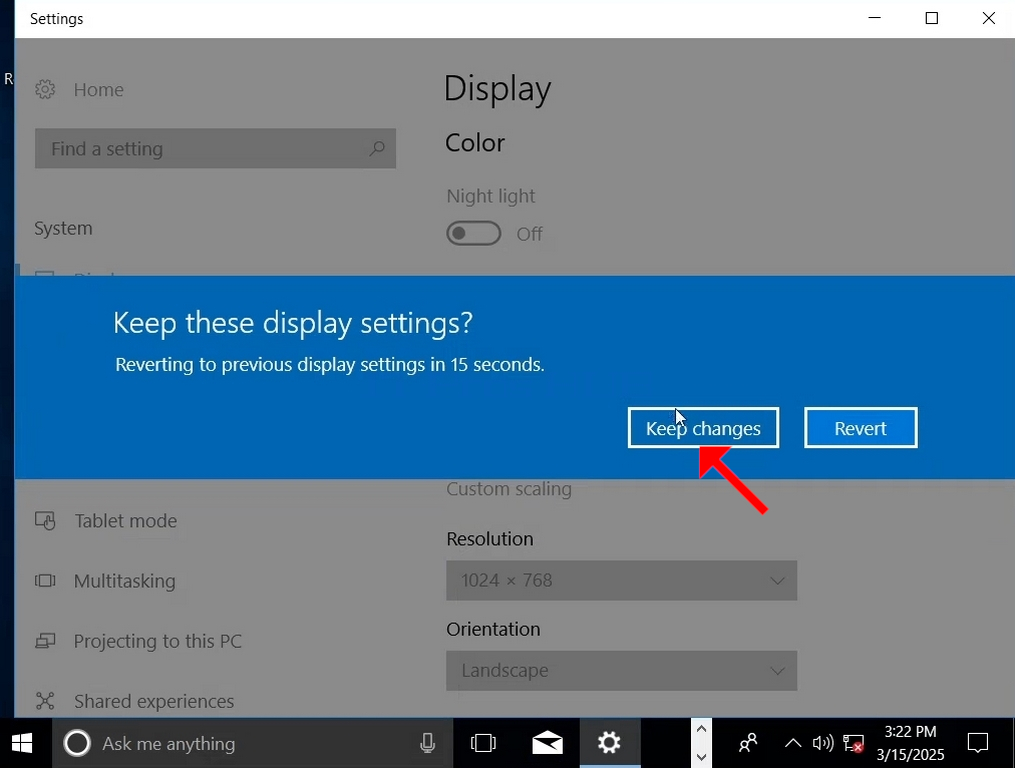Open the Resolution dropdown showing 1024 × 768
The height and width of the screenshot is (768, 1015).
(x=621, y=580)
